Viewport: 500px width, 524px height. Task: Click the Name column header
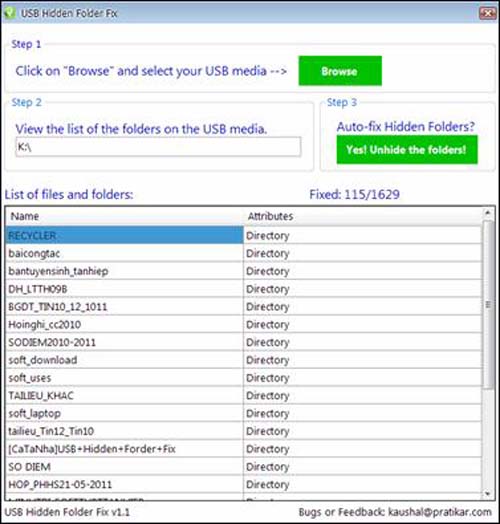pos(124,216)
